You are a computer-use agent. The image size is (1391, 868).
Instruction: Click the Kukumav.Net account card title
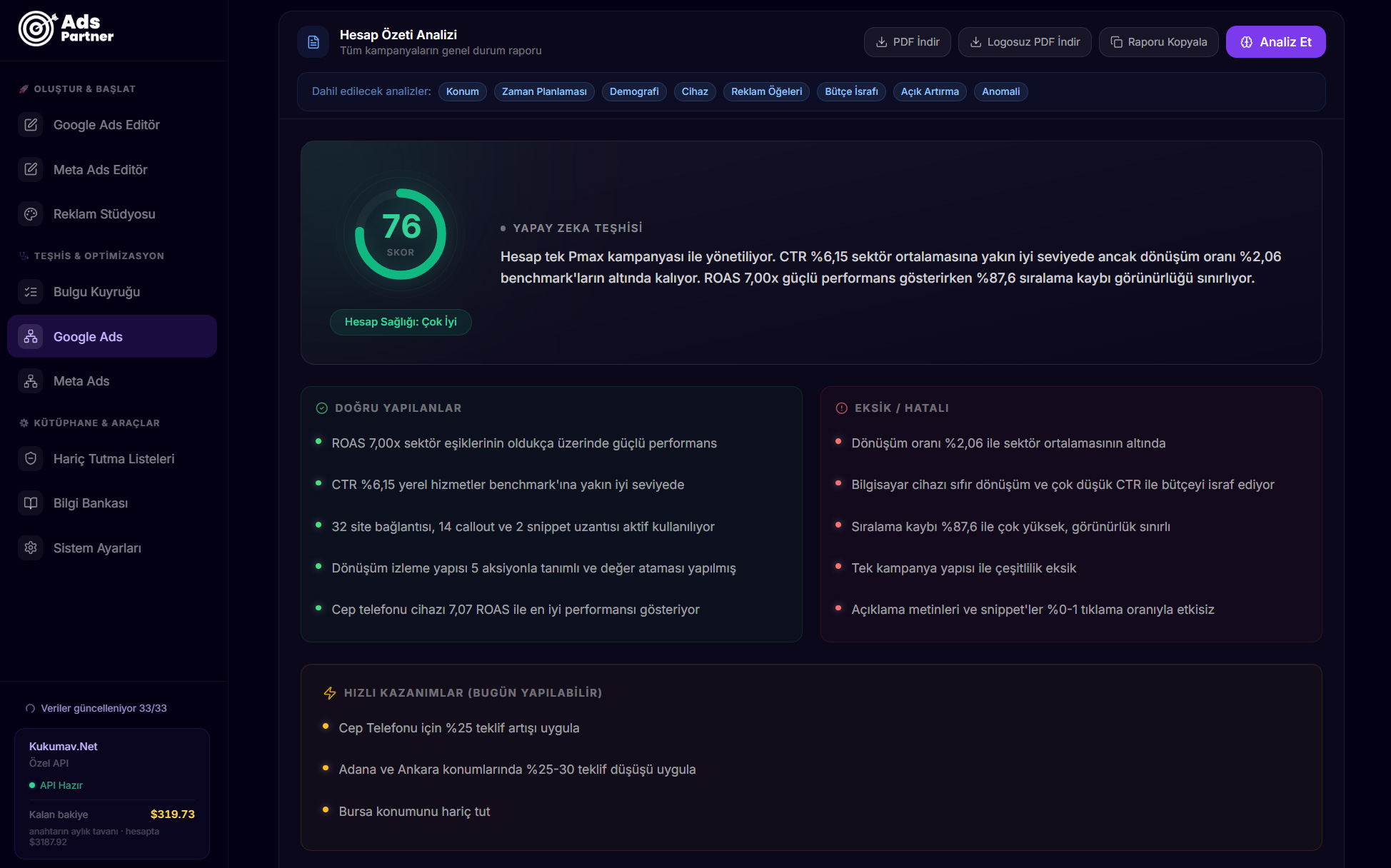(64, 747)
